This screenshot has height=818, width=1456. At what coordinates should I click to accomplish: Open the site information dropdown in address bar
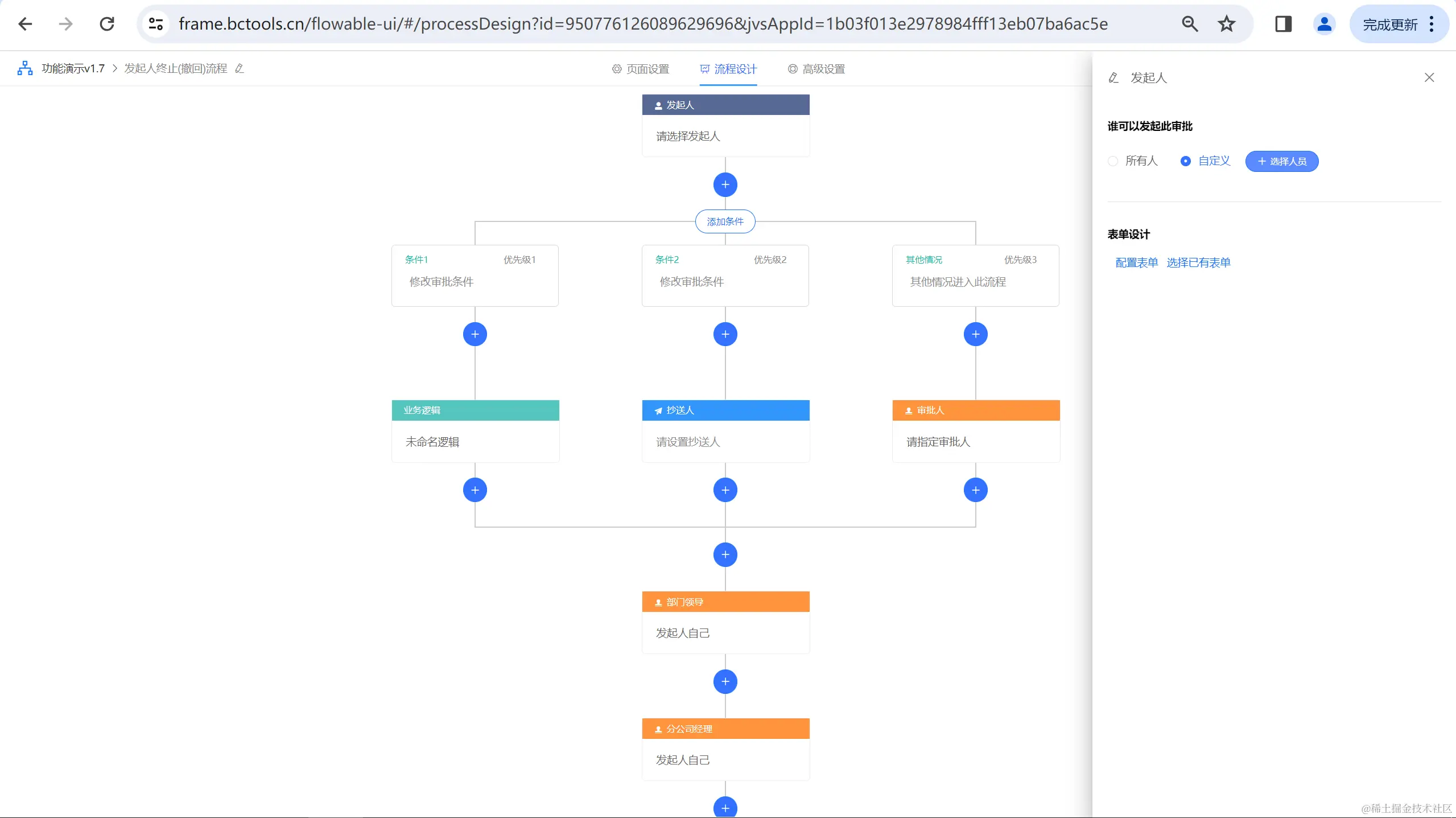155,24
